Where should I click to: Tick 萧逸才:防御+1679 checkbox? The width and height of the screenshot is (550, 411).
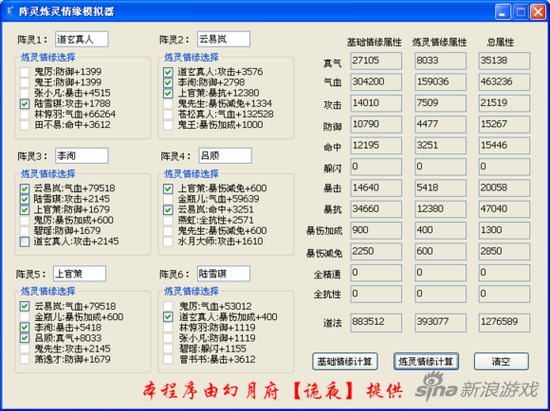point(25,359)
